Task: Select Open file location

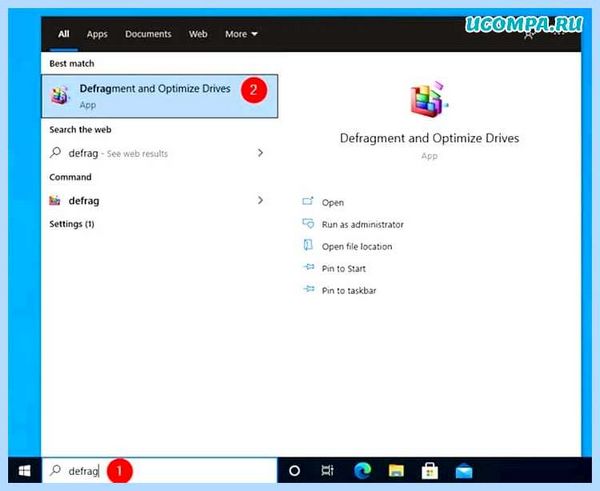Action: [x=357, y=247]
